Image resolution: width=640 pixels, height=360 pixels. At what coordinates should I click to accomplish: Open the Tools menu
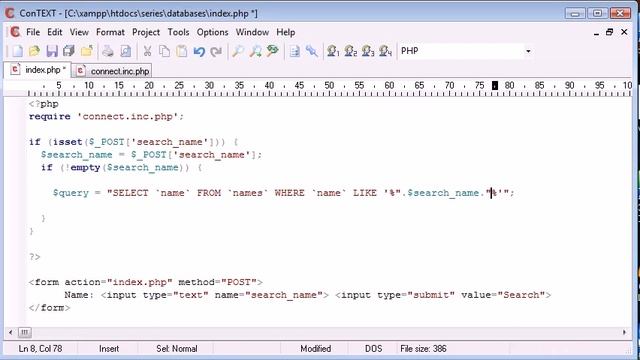[178, 32]
